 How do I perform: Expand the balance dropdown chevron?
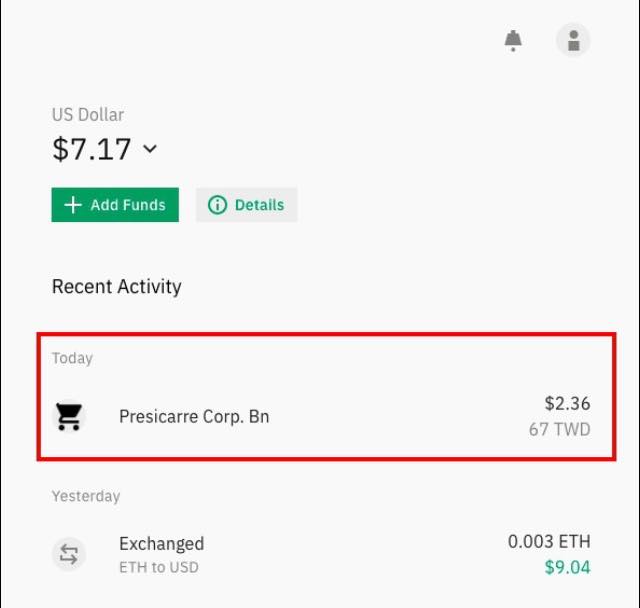150,149
